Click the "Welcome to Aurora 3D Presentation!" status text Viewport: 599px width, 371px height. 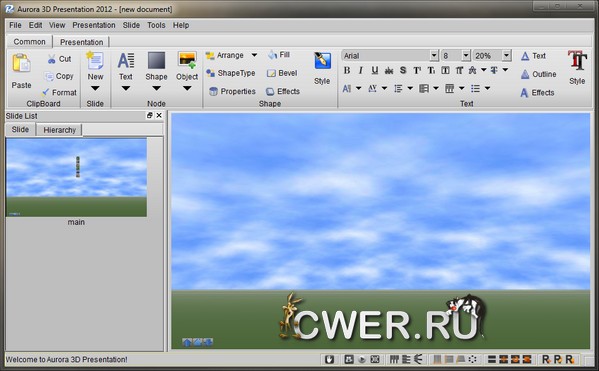pos(66,360)
